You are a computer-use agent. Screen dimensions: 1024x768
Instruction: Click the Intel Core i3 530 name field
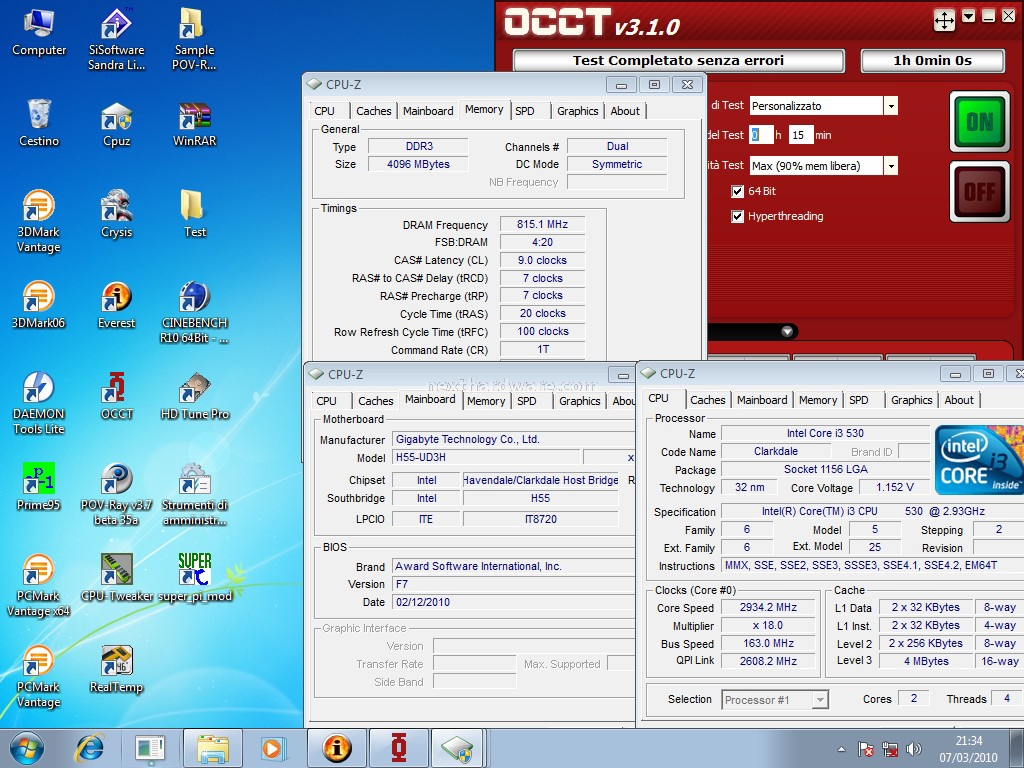(x=825, y=434)
